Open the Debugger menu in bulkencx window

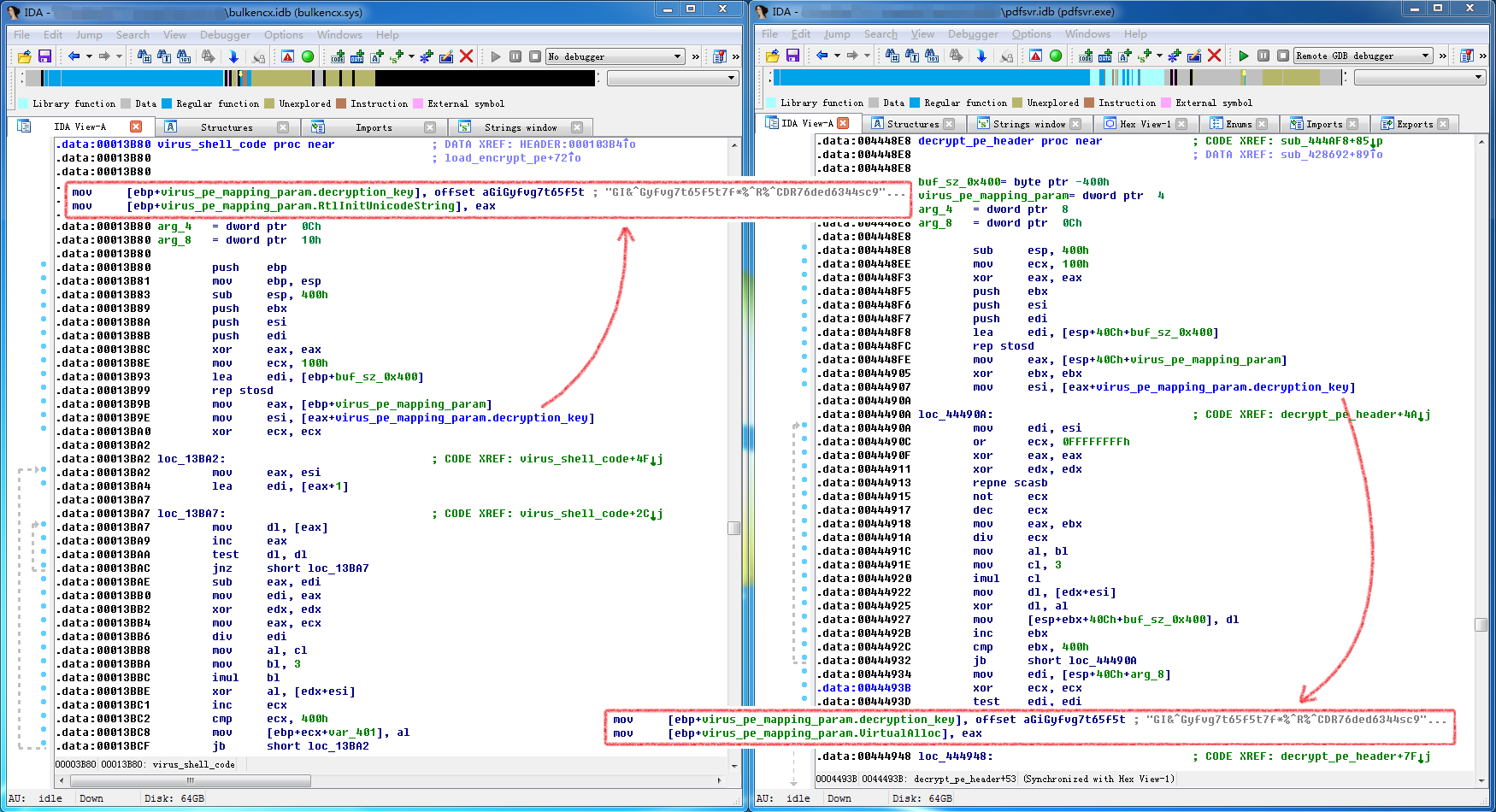[x=225, y=35]
